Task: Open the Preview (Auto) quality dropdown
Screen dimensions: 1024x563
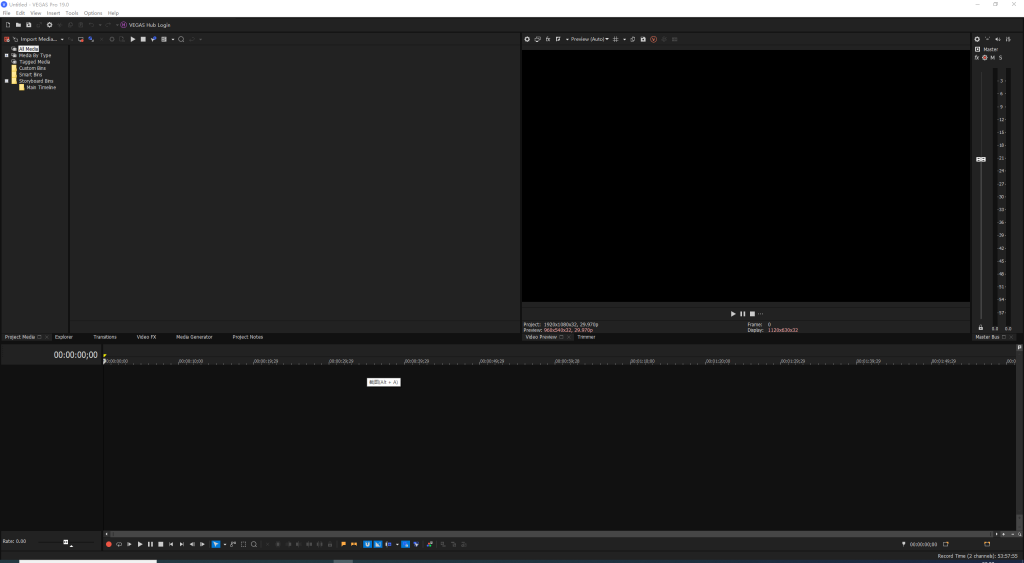Action: tap(590, 39)
